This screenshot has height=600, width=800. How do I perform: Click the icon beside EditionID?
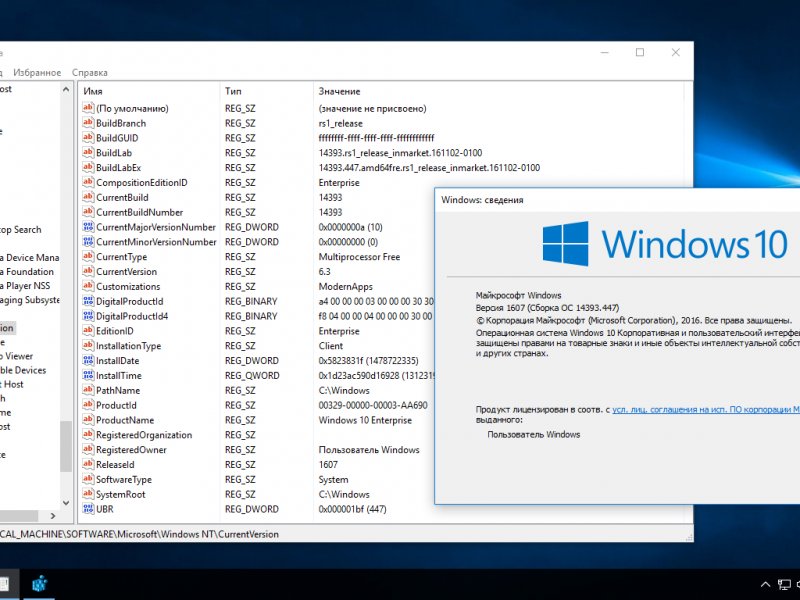click(x=88, y=331)
